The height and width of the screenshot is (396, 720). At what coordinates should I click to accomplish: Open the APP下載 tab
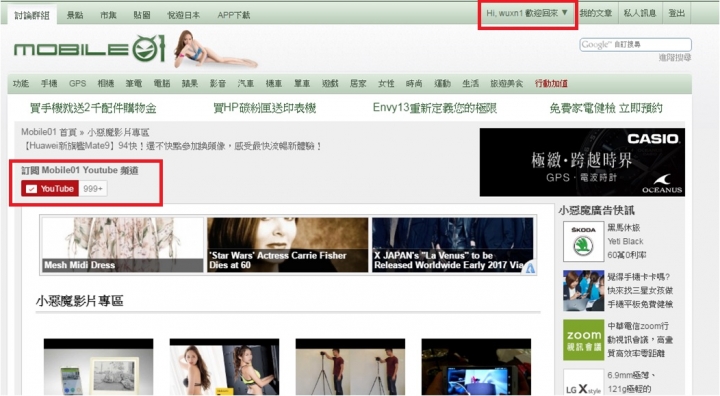[x=234, y=15]
